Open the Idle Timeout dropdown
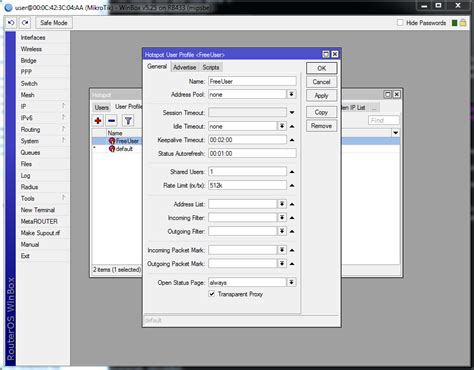Viewport: 474px width, 370px height. (x=282, y=126)
